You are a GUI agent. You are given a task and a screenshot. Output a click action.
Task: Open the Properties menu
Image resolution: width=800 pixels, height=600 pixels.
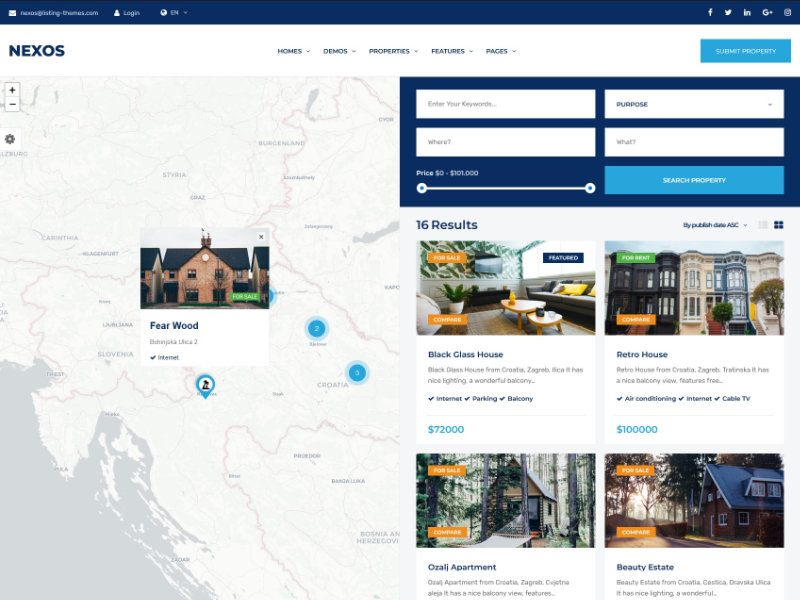tap(393, 51)
